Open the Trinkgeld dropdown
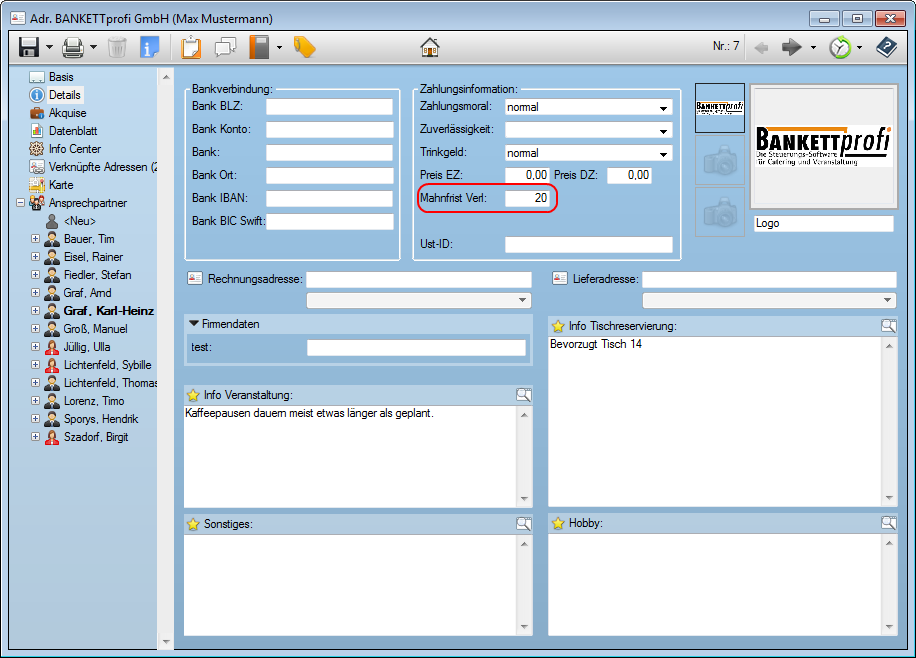The image size is (916, 658). [x=664, y=154]
